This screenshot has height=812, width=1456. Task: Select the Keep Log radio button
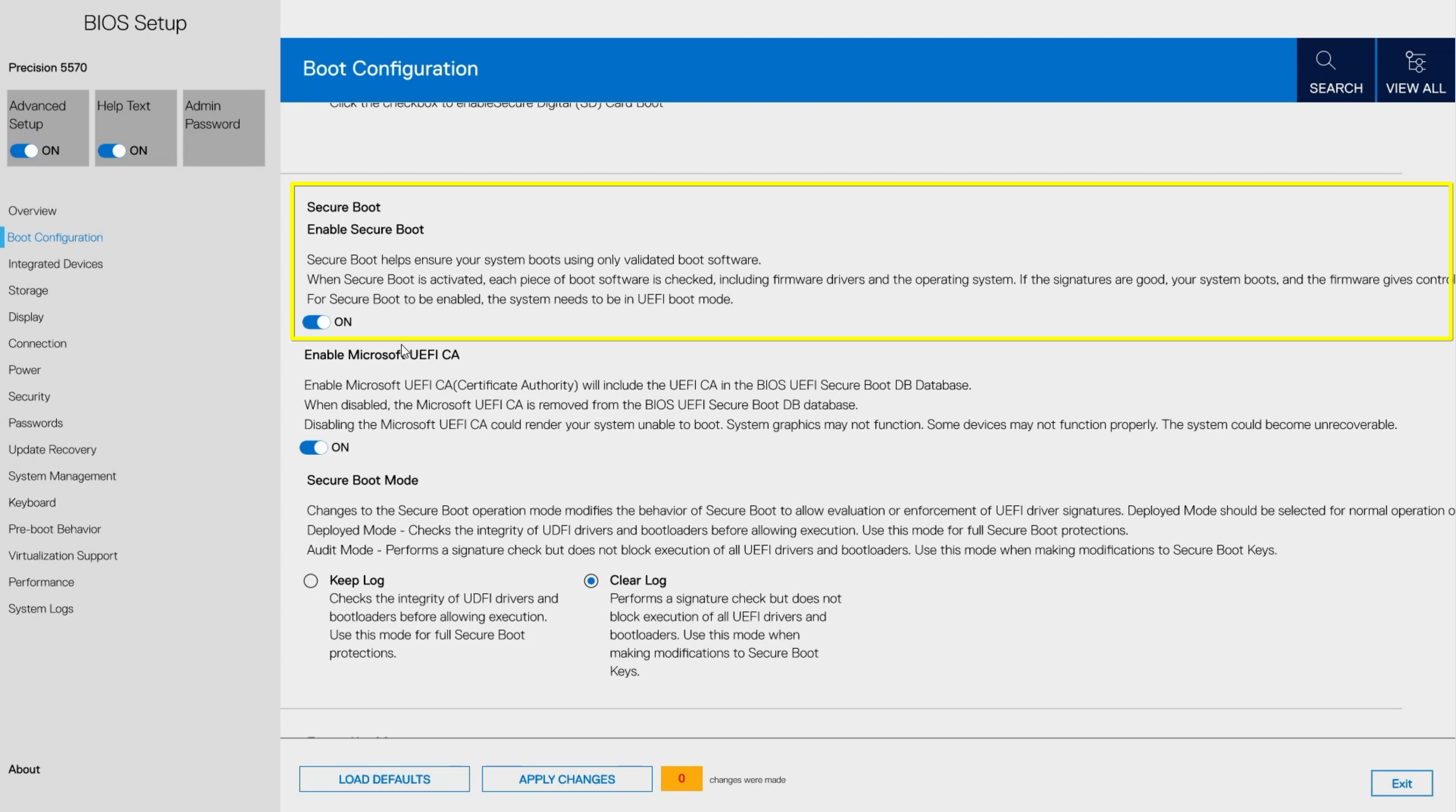311,581
